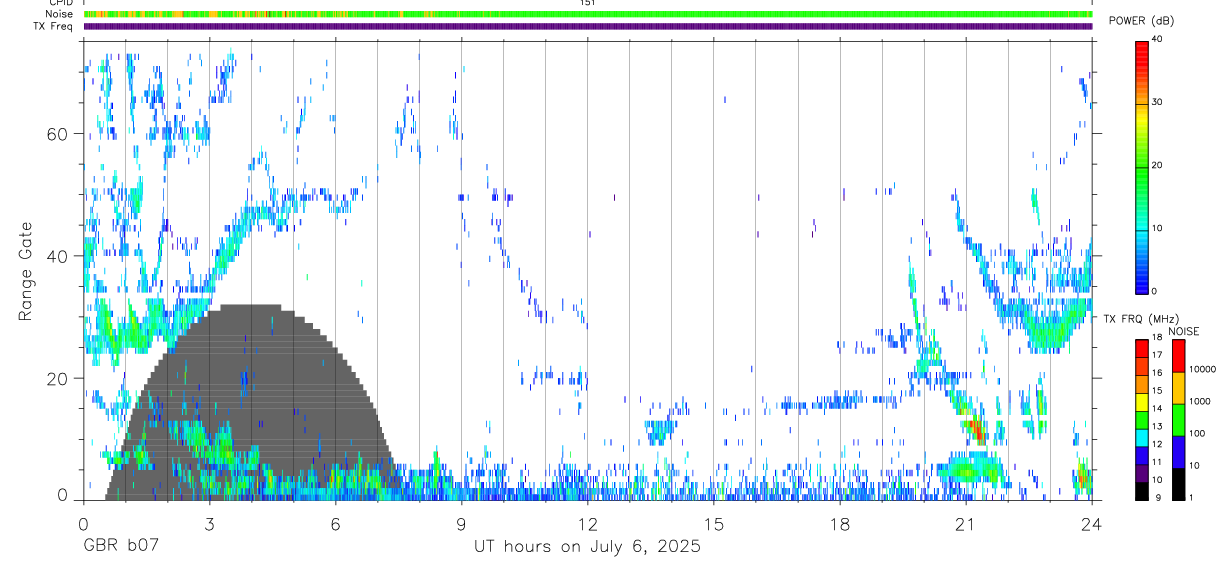The image size is (1228, 567).
Task: Click the y-axis tick label '20'
Action: pos(59,378)
